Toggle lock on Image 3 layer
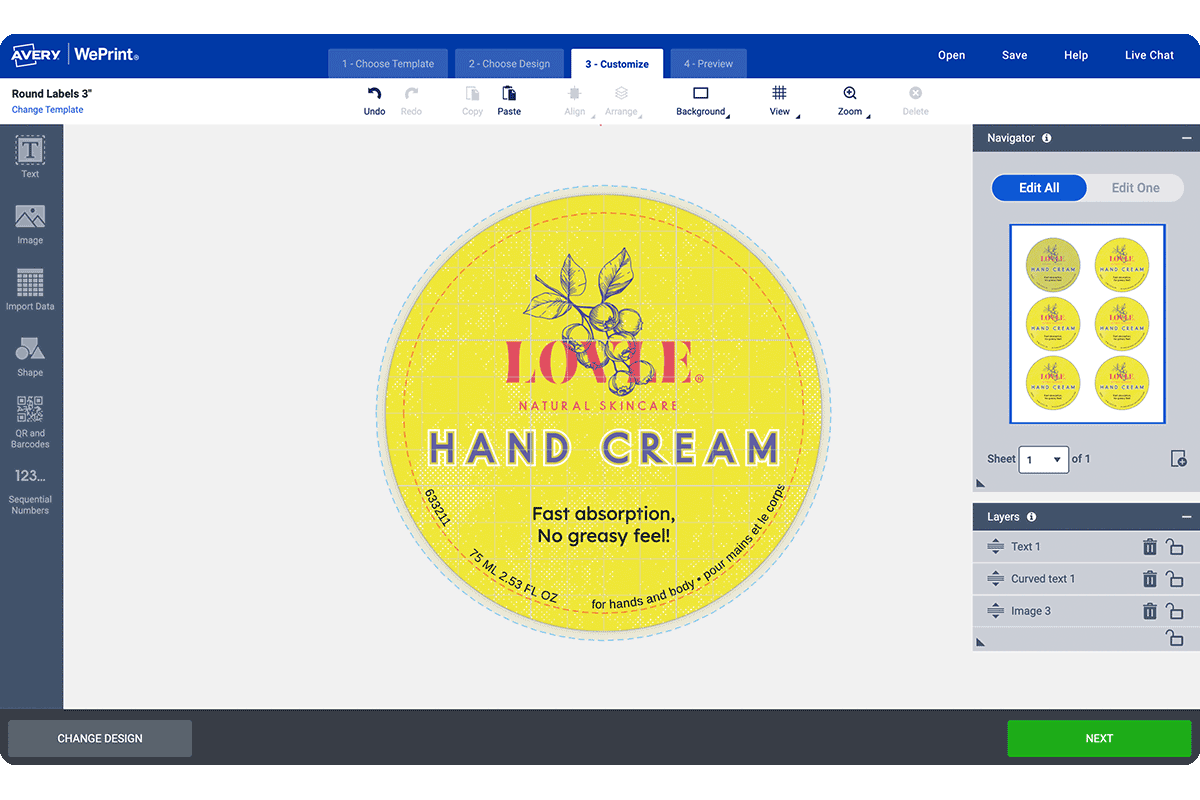1200x800 pixels. [1175, 611]
